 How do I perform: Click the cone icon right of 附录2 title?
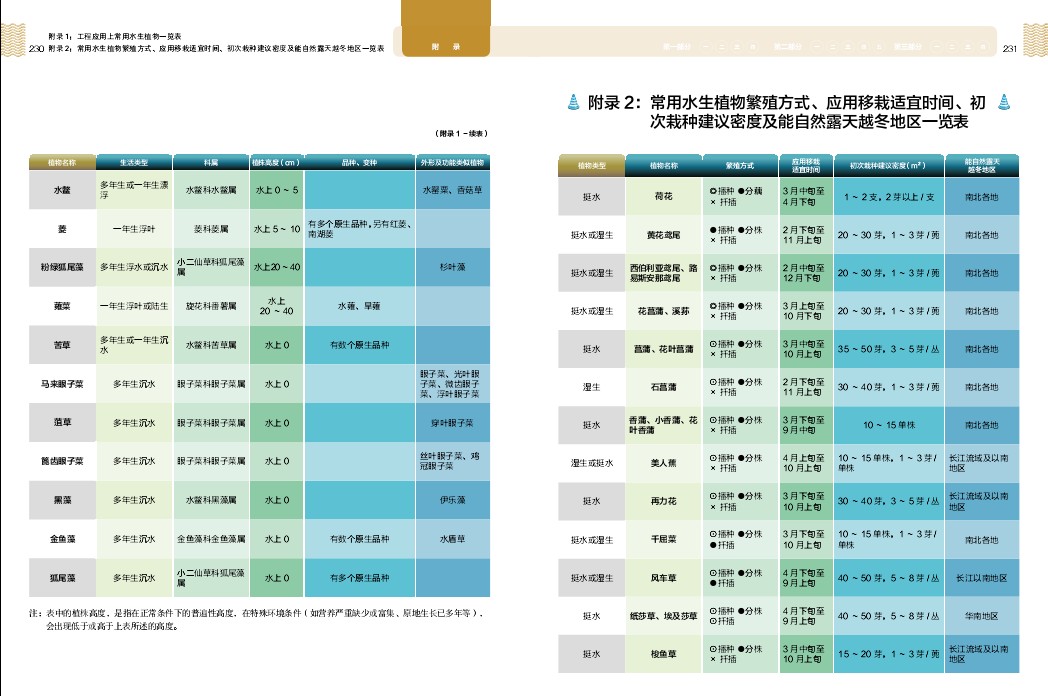click(1005, 102)
